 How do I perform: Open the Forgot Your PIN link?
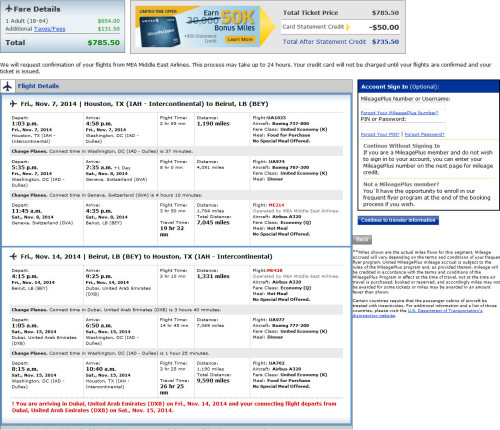click(x=380, y=134)
